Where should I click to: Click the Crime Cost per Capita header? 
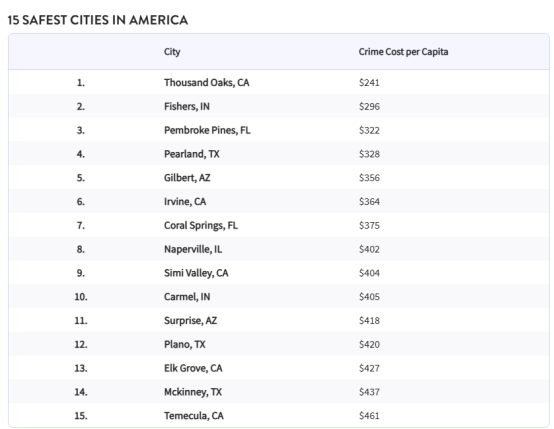click(x=403, y=52)
